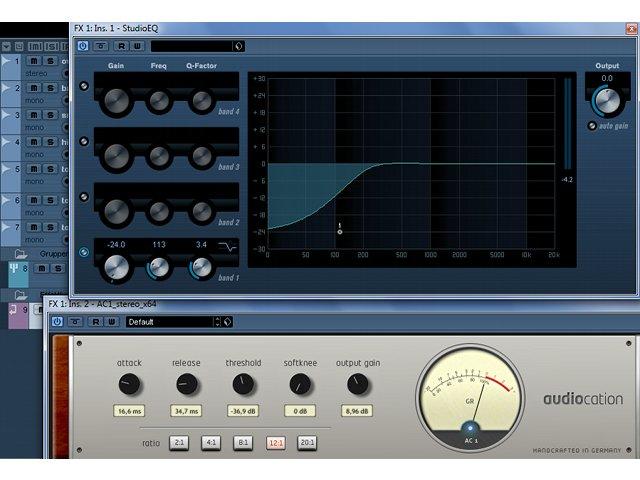640x480 pixels.
Task: Solo track 6 in track list
Action: (x=50, y=200)
